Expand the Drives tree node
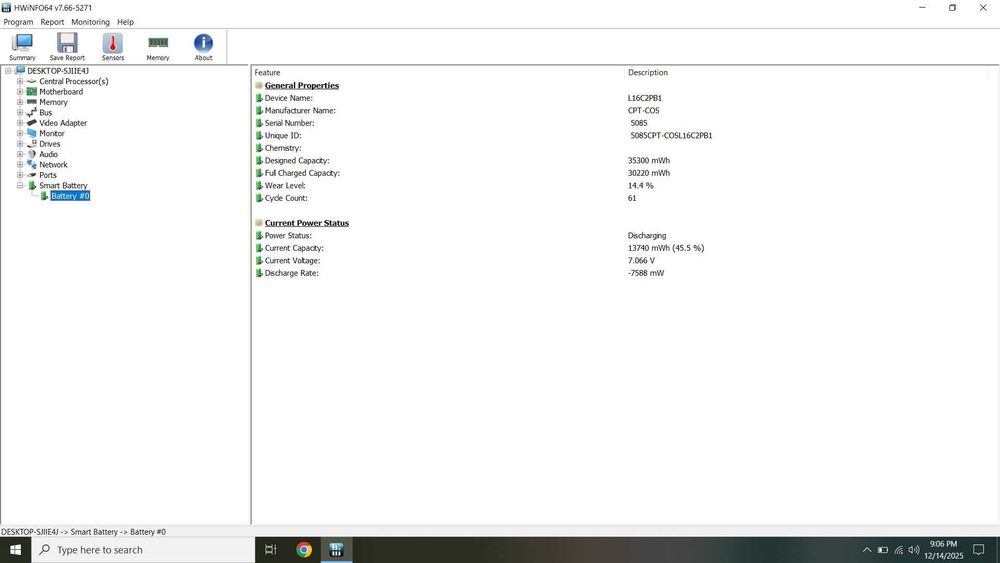 coord(20,143)
